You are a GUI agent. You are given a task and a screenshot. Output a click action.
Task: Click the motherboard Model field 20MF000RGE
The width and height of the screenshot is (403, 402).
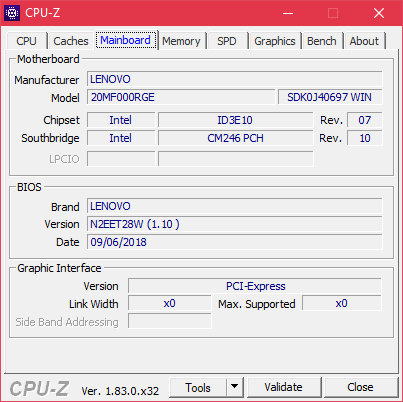[x=181, y=97]
